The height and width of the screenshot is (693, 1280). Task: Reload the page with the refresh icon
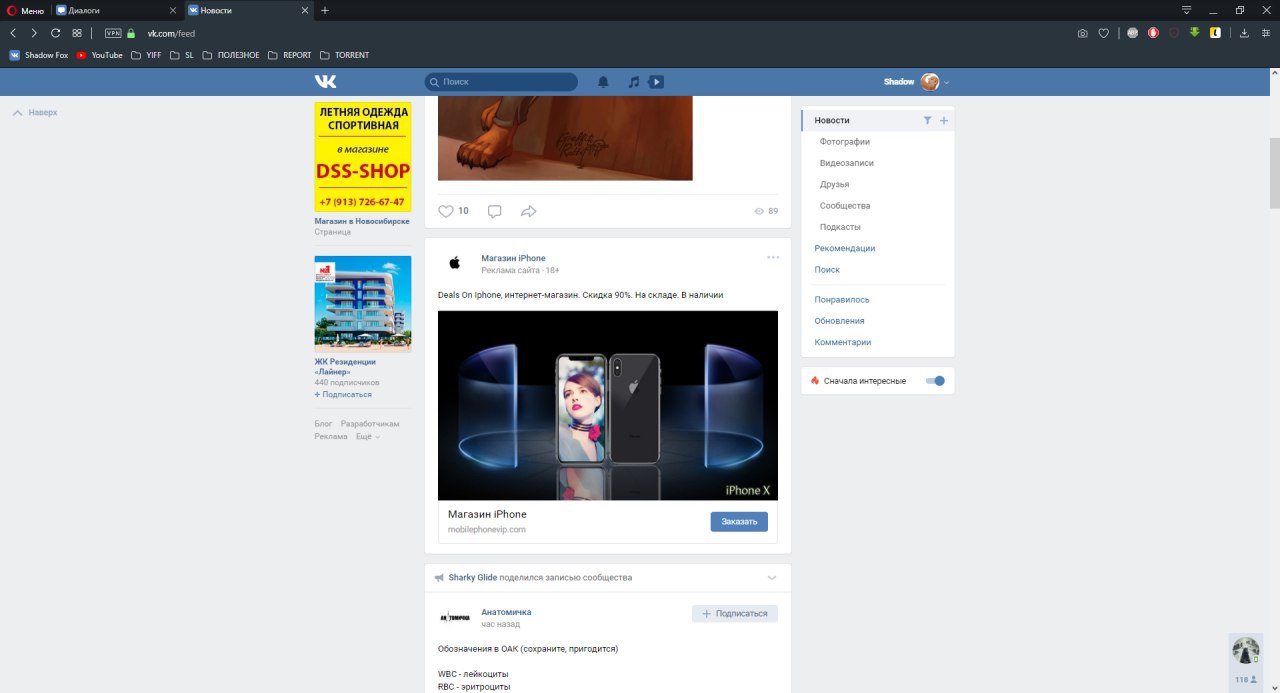pos(55,33)
